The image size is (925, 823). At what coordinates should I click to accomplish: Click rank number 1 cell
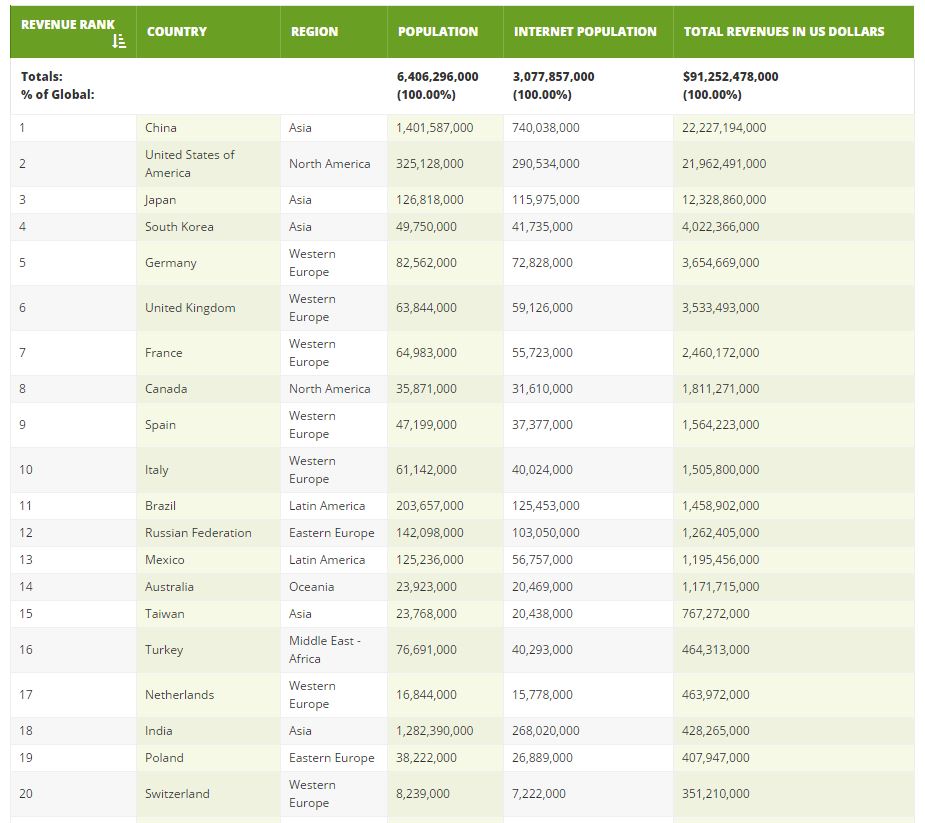click(x=73, y=128)
